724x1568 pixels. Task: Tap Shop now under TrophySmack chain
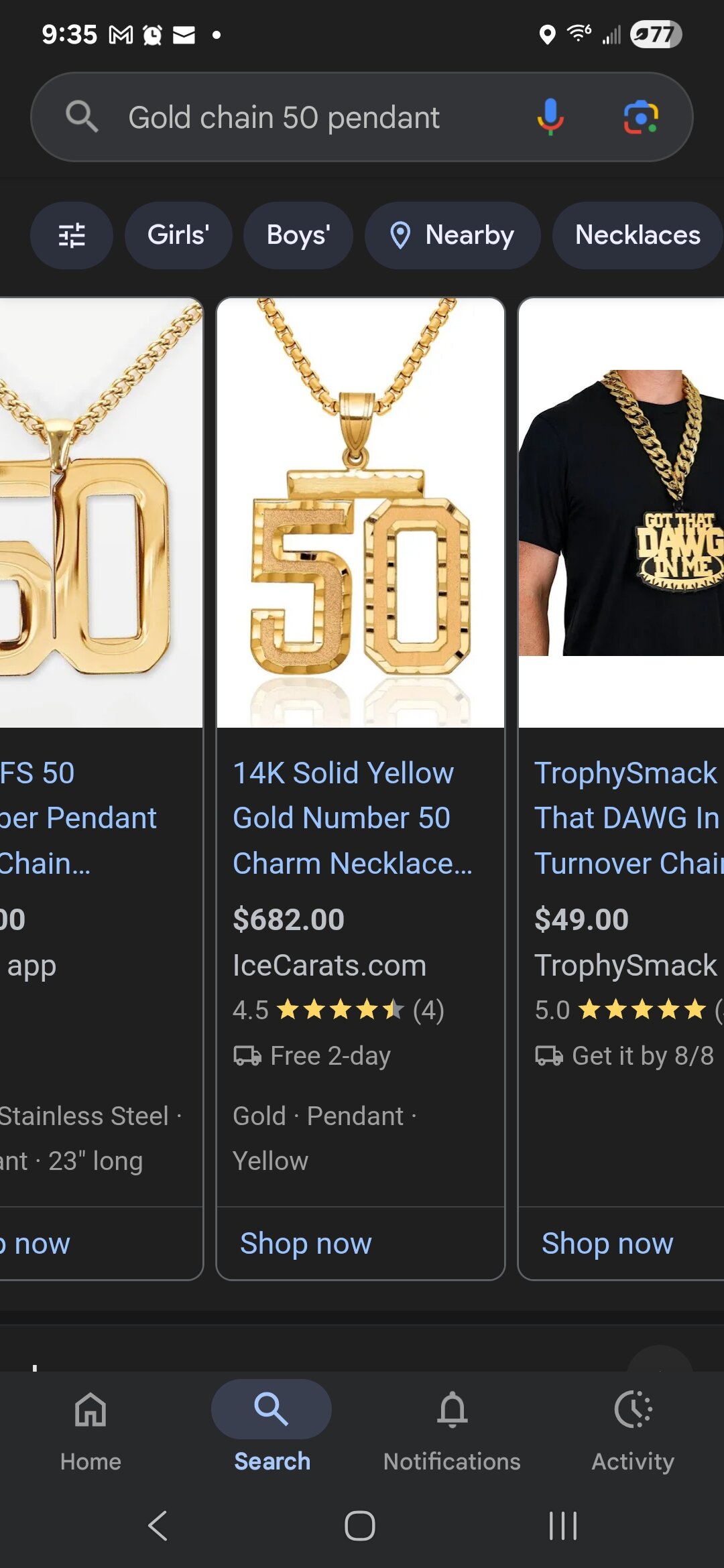point(607,1244)
